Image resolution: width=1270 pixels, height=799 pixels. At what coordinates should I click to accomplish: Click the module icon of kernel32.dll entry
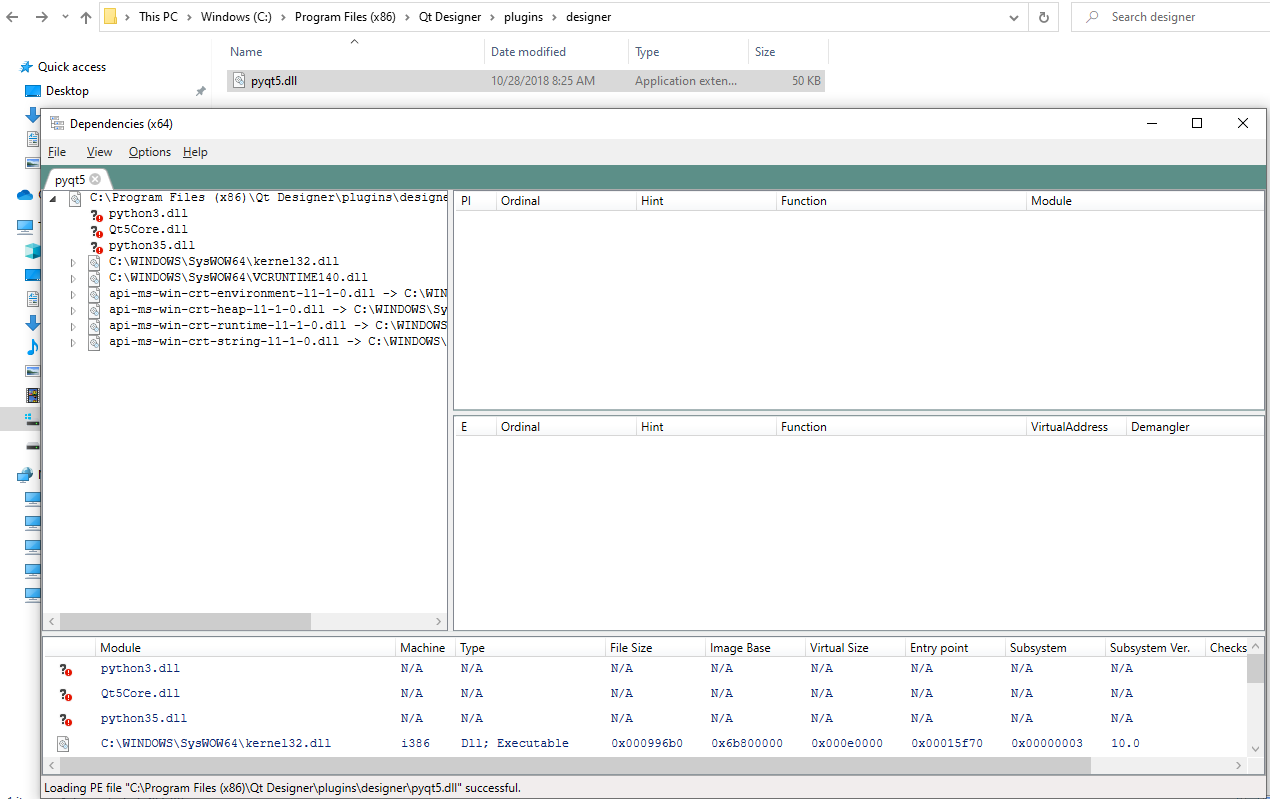tap(94, 261)
